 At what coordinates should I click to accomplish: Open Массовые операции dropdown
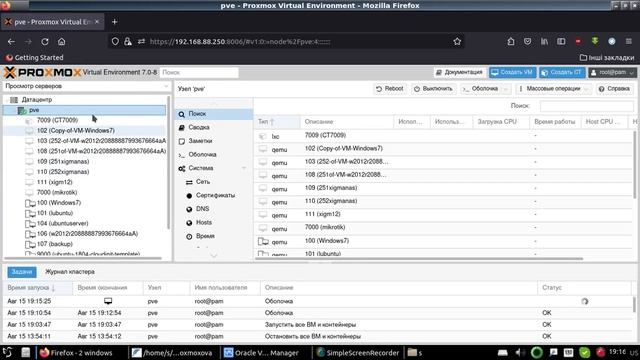pos(553,89)
